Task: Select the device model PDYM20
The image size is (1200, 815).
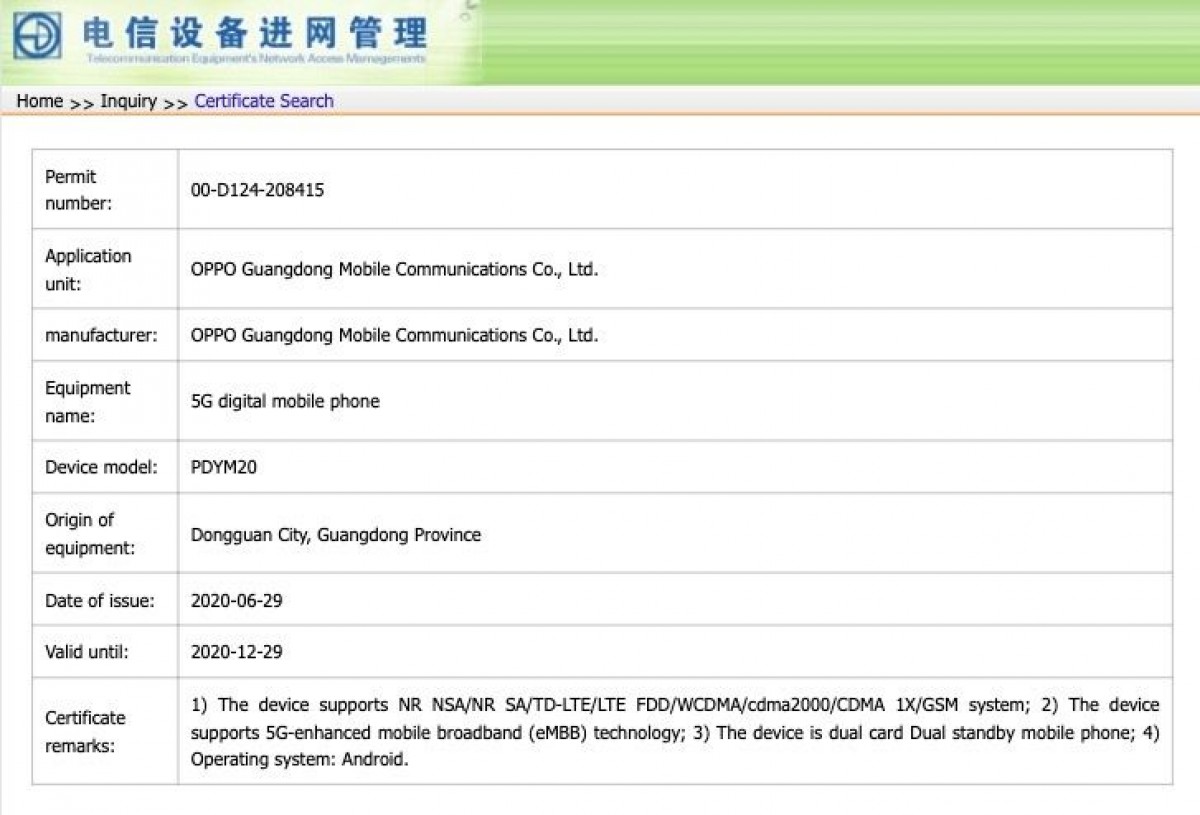Action: tap(224, 467)
